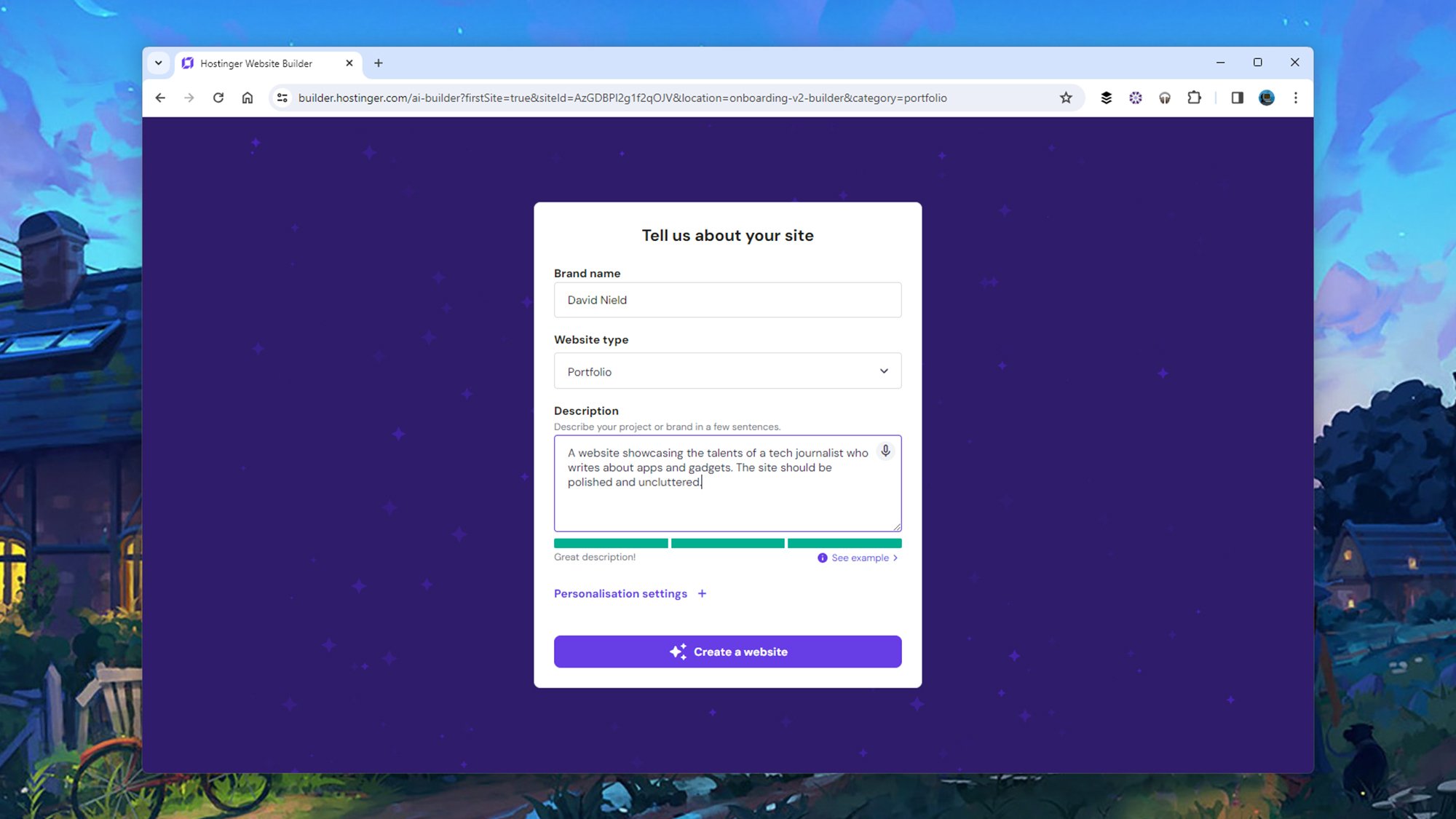This screenshot has height=819, width=1456.
Task: Click the Create a website button
Action: pos(727,651)
